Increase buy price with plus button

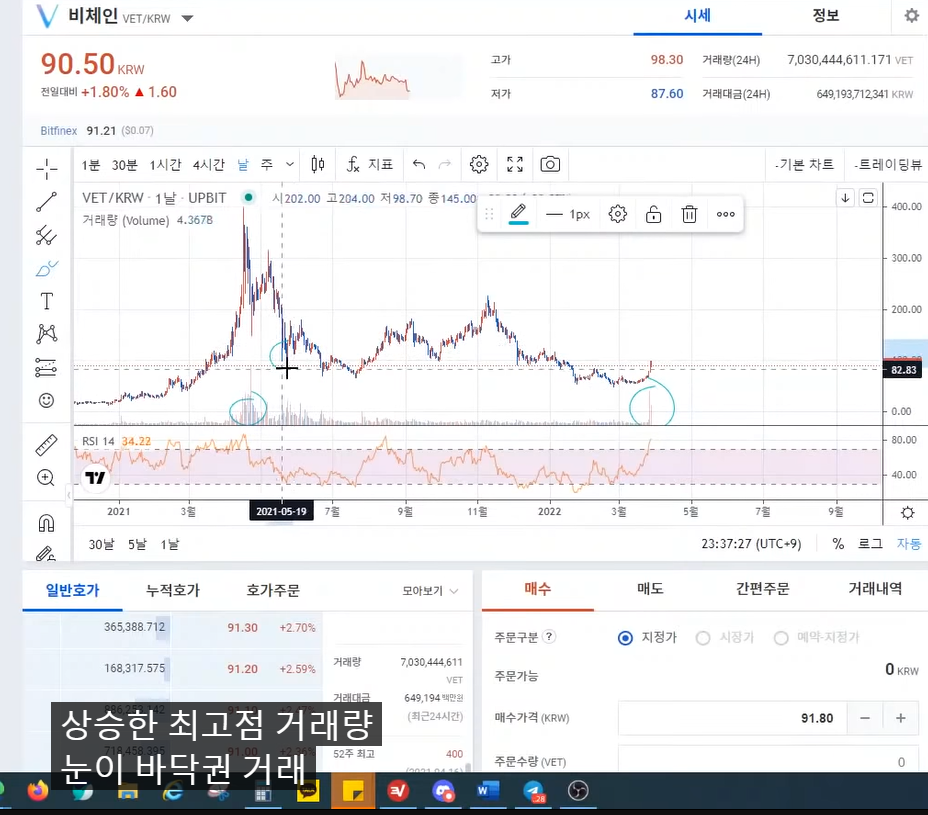pos(901,719)
